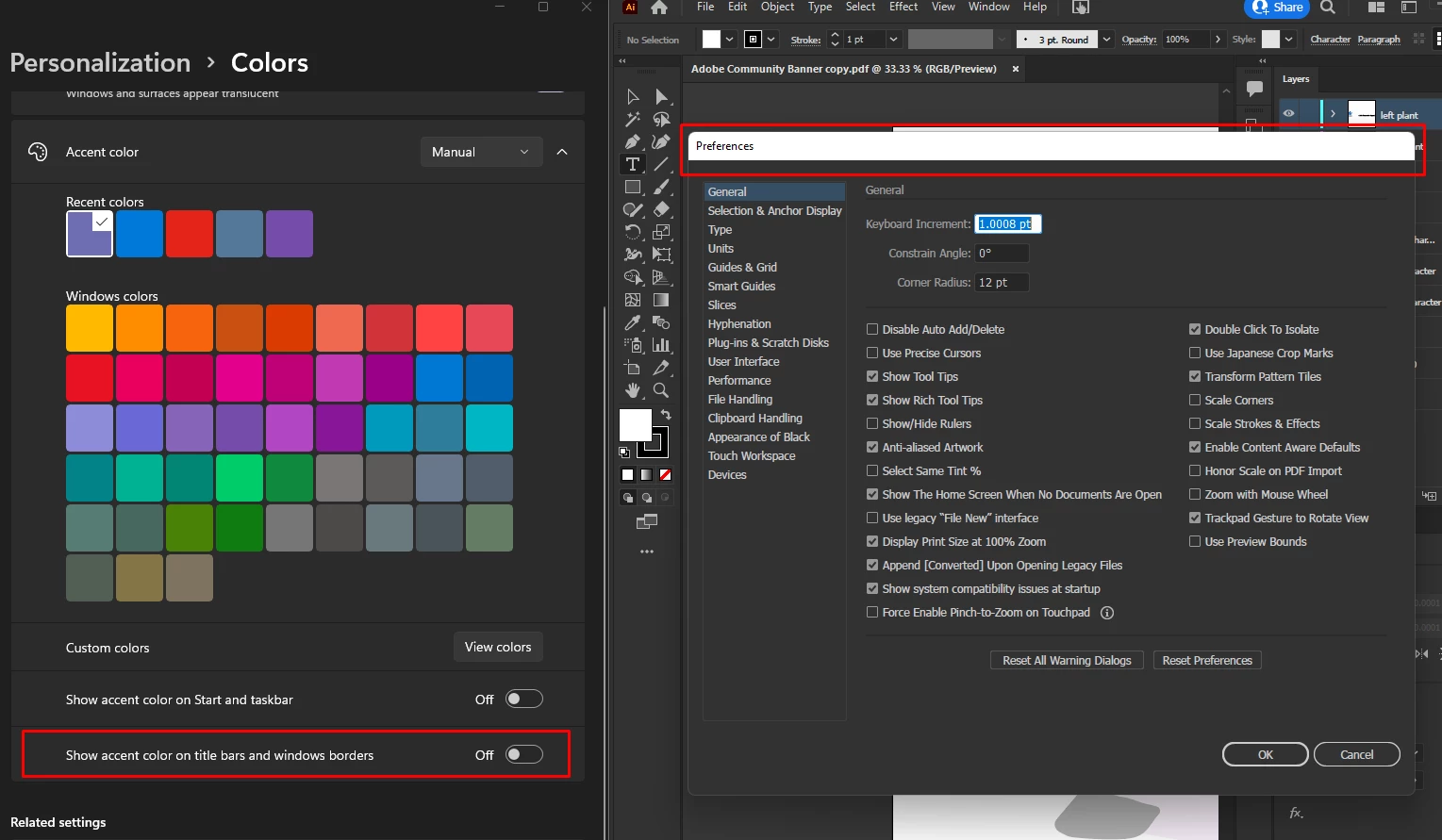The height and width of the screenshot is (840, 1442).
Task: Select the Paintbrush tool
Action: (661, 187)
